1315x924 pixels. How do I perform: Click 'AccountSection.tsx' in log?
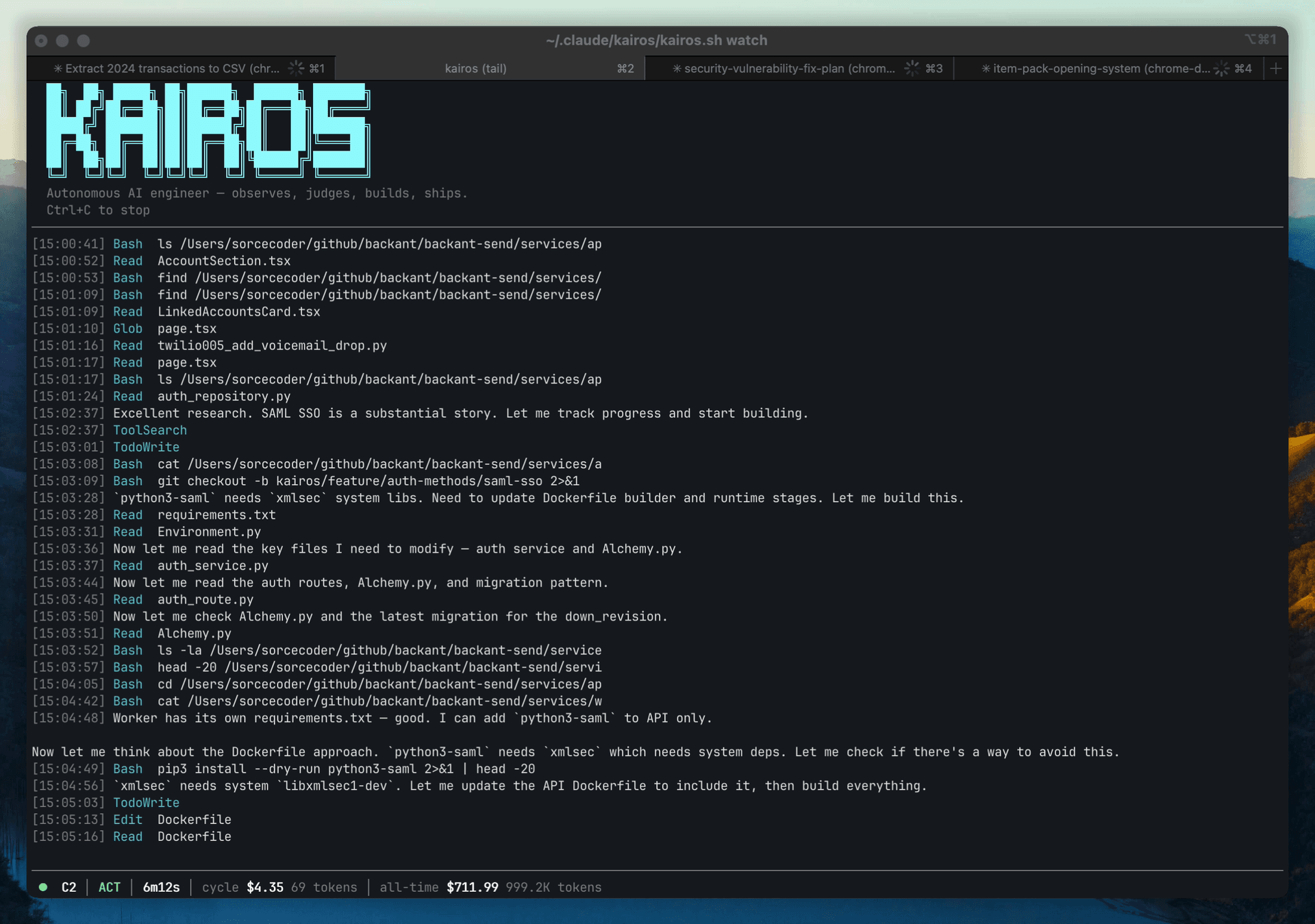(224, 261)
